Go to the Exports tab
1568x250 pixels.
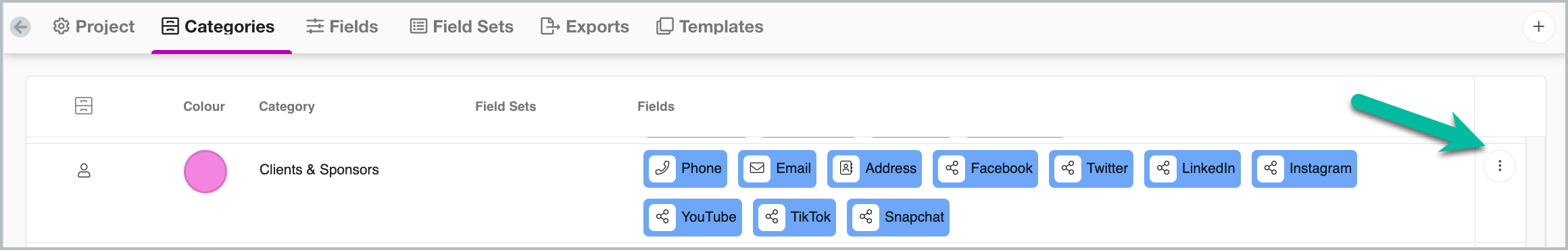585,26
